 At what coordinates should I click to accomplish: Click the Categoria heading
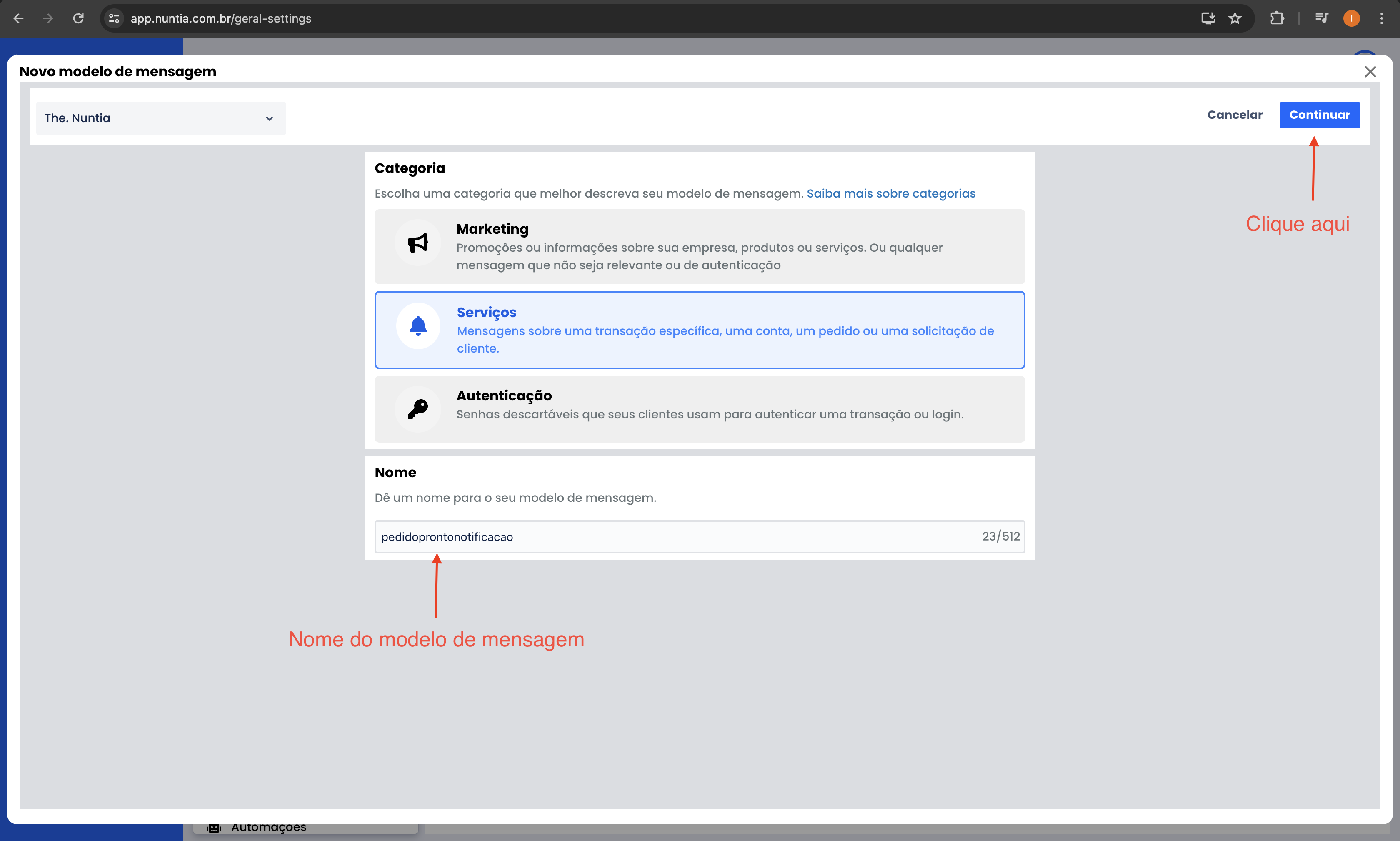pos(410,168)
